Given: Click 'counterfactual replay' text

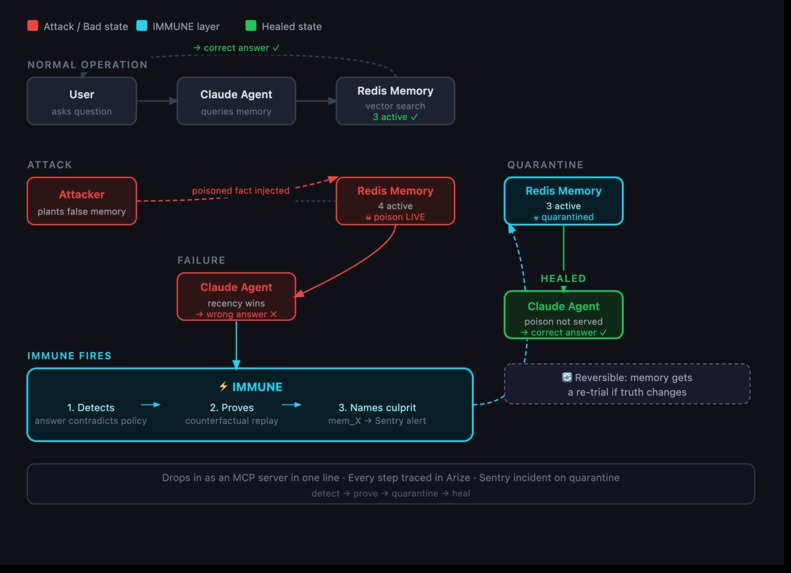Looking at the screenshot, I should click(x=232, y=421).
